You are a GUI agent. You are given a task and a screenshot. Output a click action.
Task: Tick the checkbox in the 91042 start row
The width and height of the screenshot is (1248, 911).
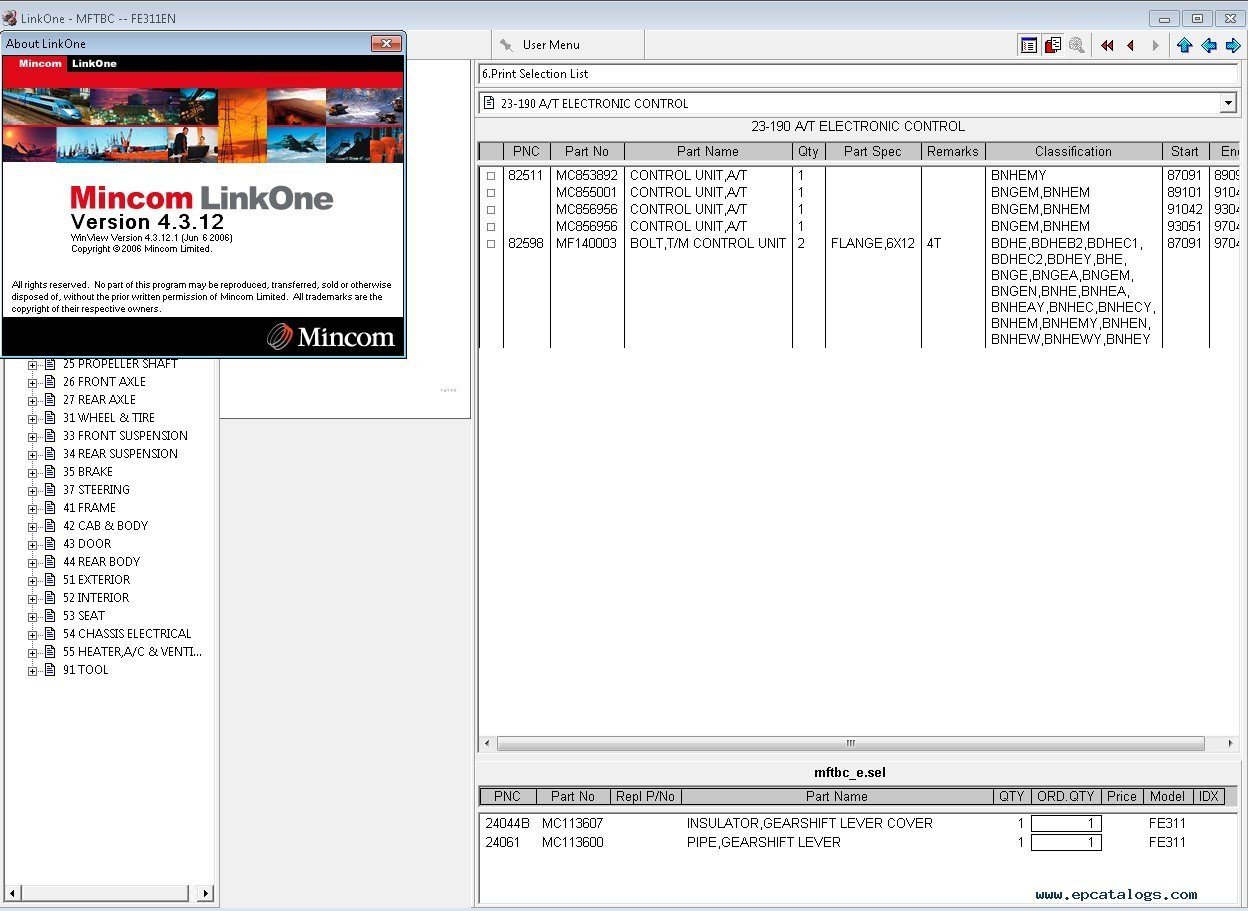(491, 210)
